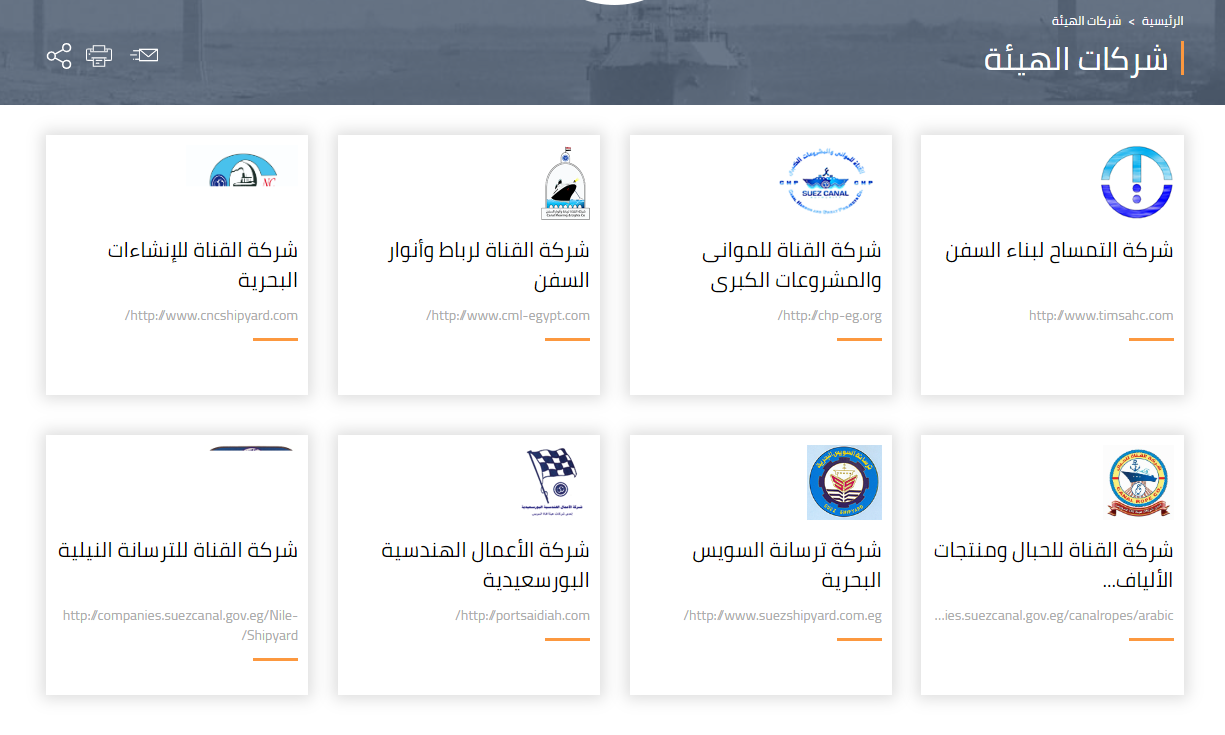Click the Canal Mooring and Lights ship logo
The image size is (1225, 735).
point(566,184)
